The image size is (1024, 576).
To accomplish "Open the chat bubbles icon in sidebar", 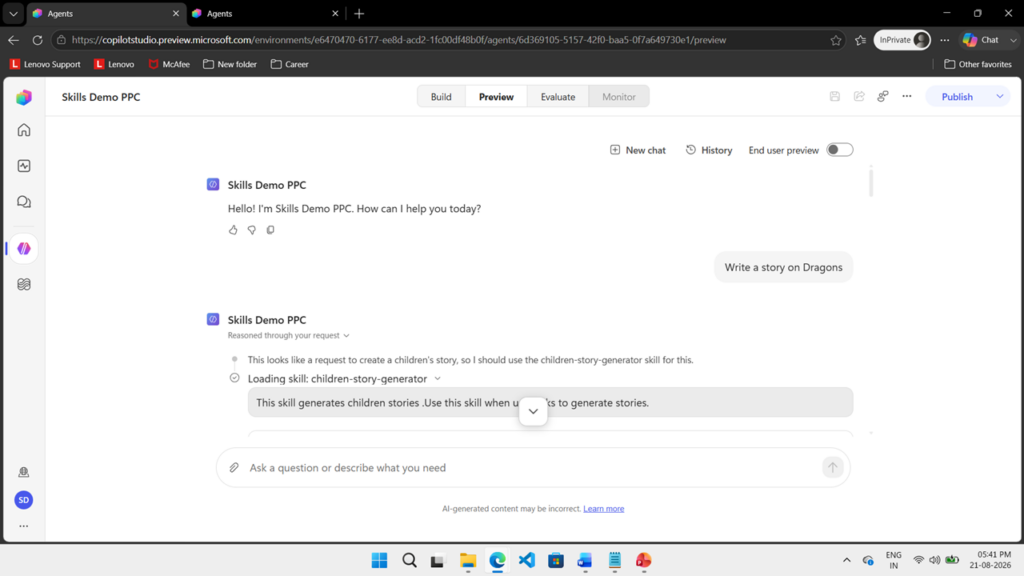I will pyautogui.click(x=24, y=202).
